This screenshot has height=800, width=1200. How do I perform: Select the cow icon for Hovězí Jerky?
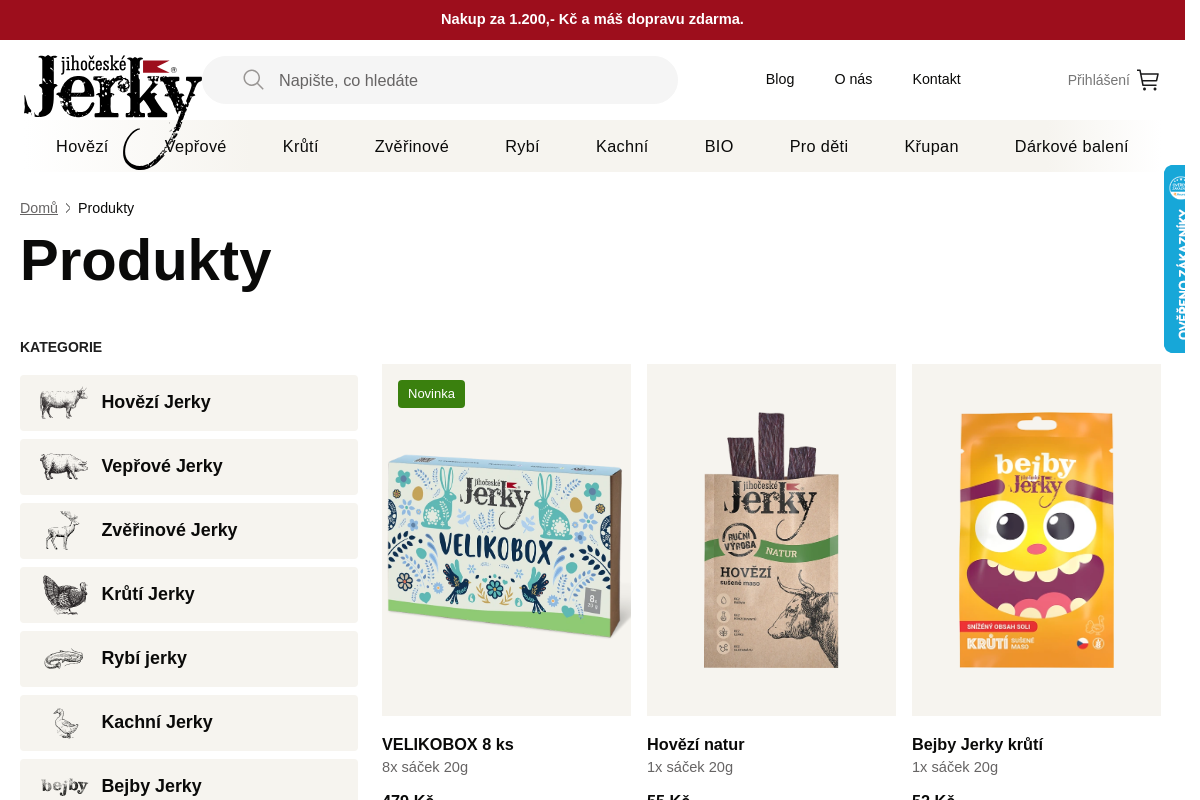63,403
